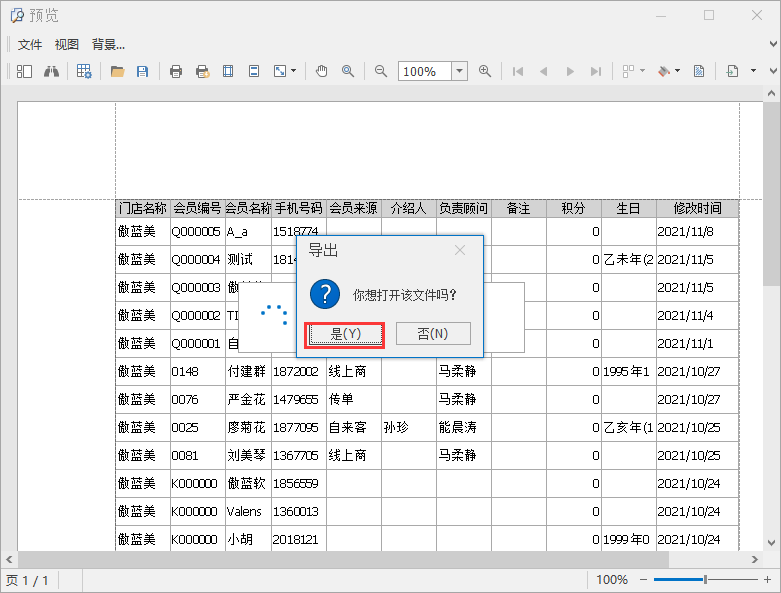The height and width of the screenshot is (593, 781).
Task: Decline opening the file with 否(N)
Action: point(433,334)
